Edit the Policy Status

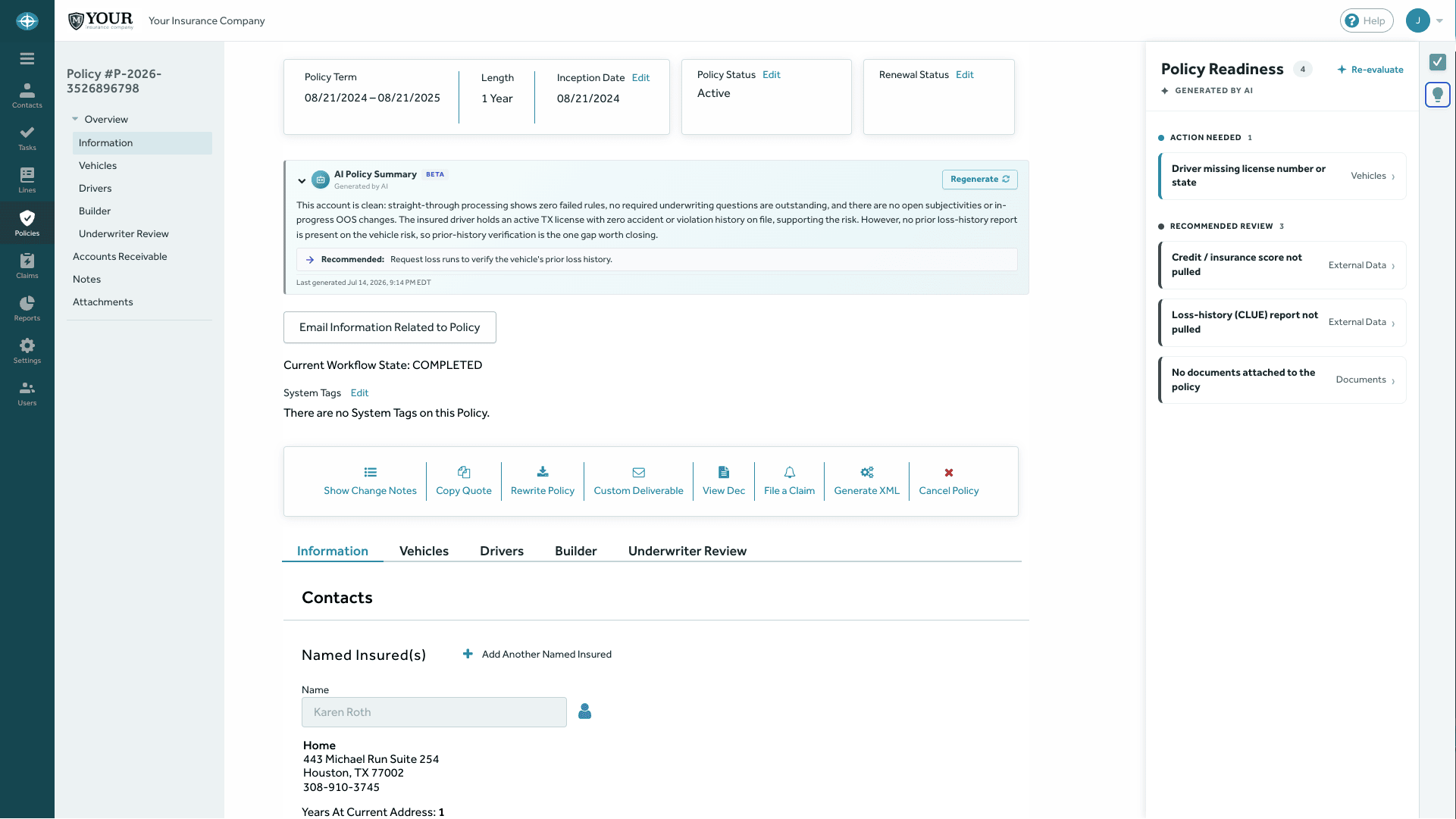772,75
